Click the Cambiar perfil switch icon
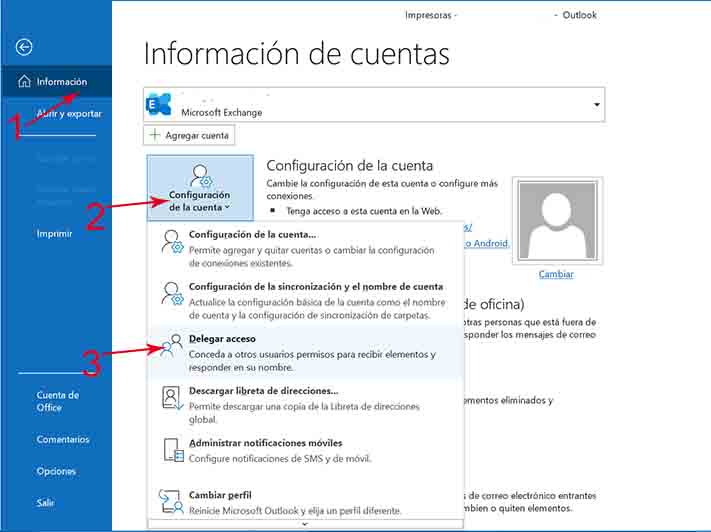711x532 pixels. pos(171,502)
